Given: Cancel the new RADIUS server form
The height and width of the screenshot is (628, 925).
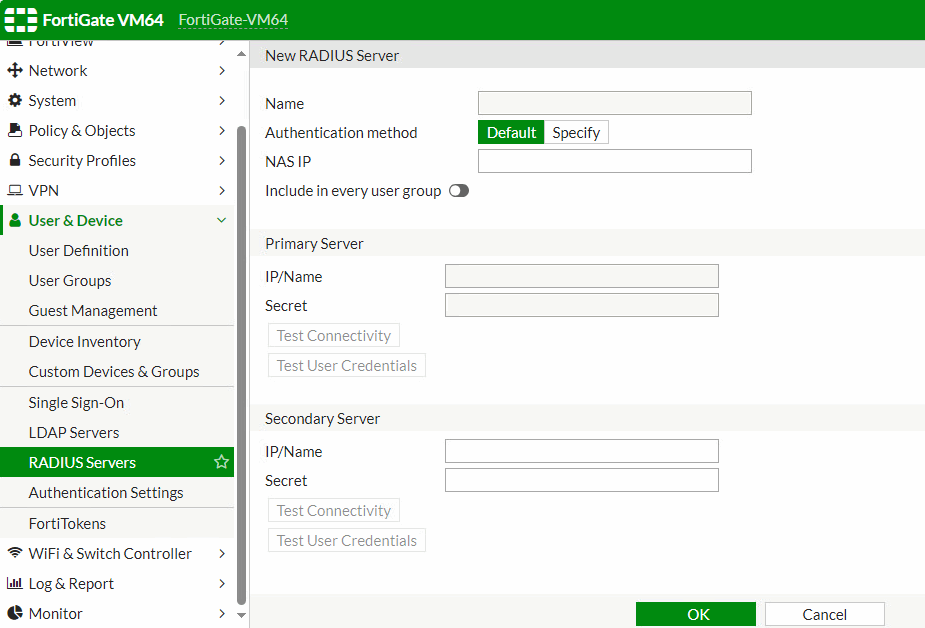Looking at the screenshot, I should (824, 614).
